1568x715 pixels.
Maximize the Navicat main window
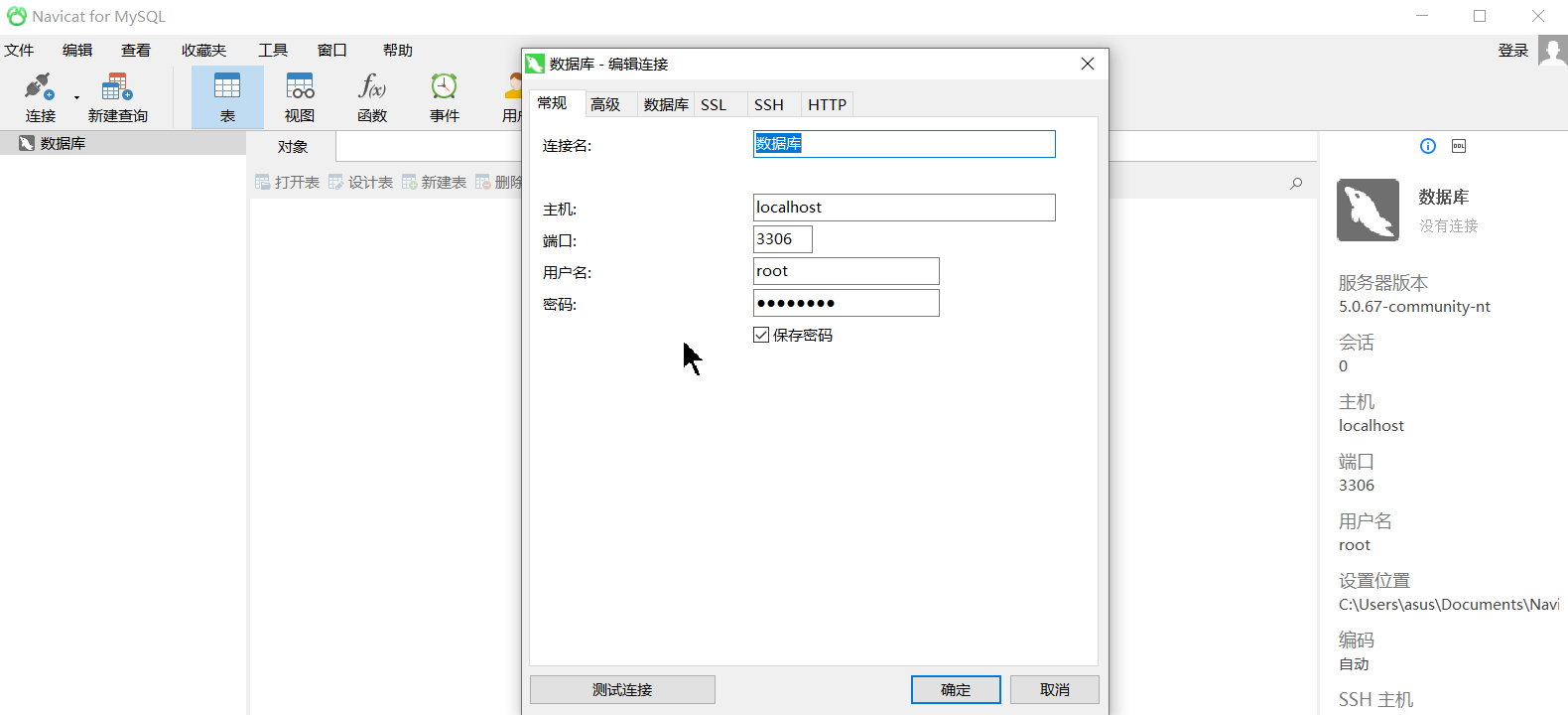point(1480,16)
